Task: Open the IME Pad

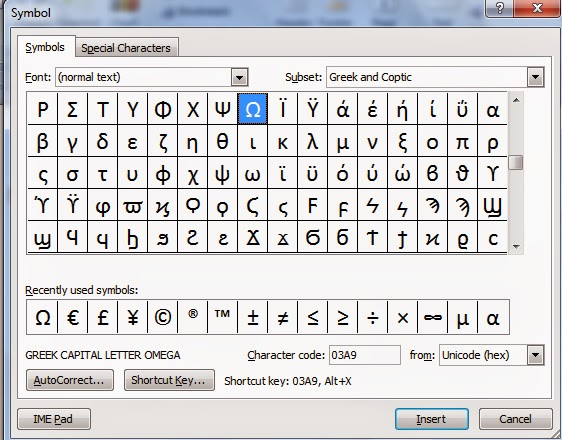Action: click(x=54, y=419)
